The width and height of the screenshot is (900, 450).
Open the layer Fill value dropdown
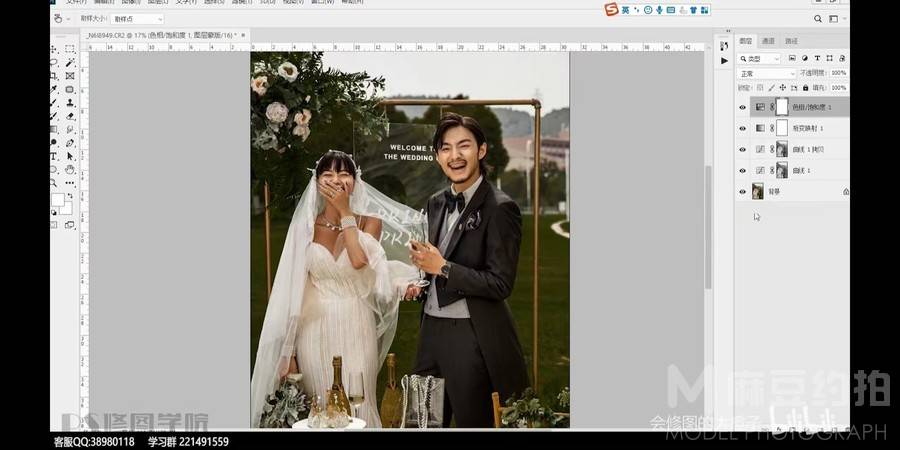pos(839,88)
